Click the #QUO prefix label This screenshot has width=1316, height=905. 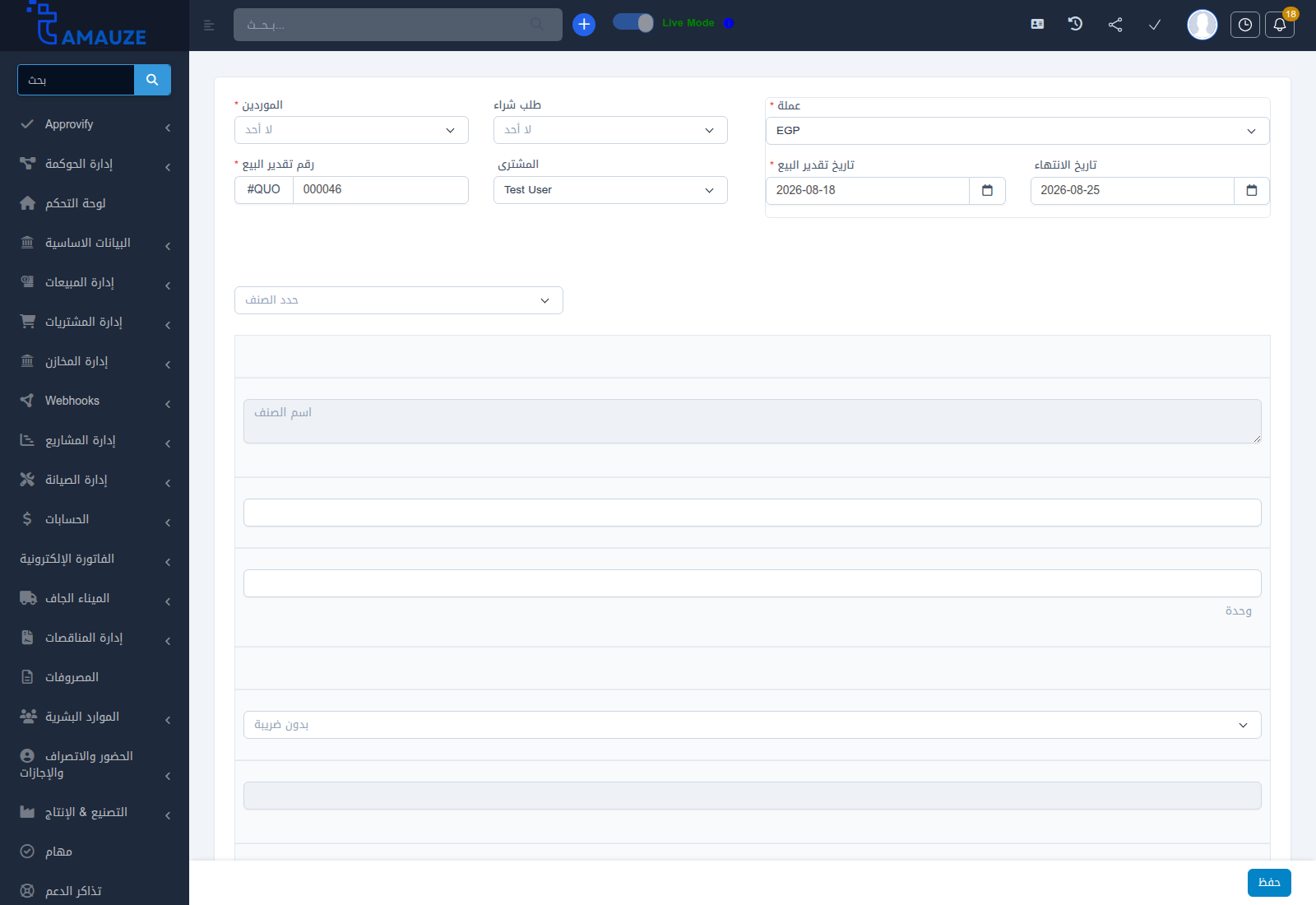tap(264, 190)
